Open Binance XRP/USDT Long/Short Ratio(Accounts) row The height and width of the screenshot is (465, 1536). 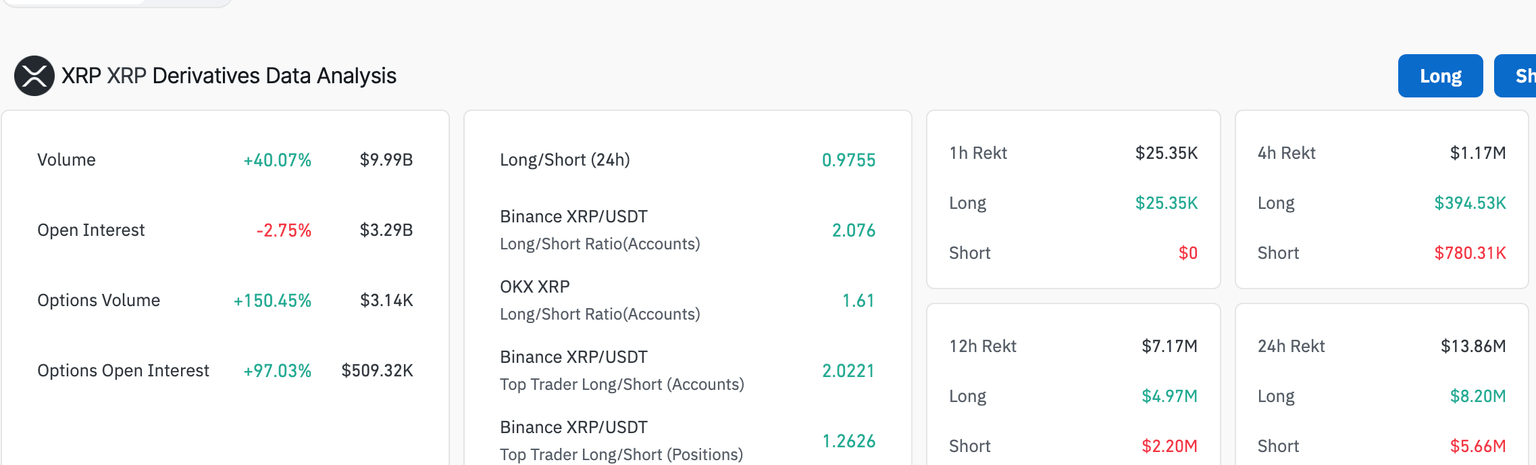[599, 230]
